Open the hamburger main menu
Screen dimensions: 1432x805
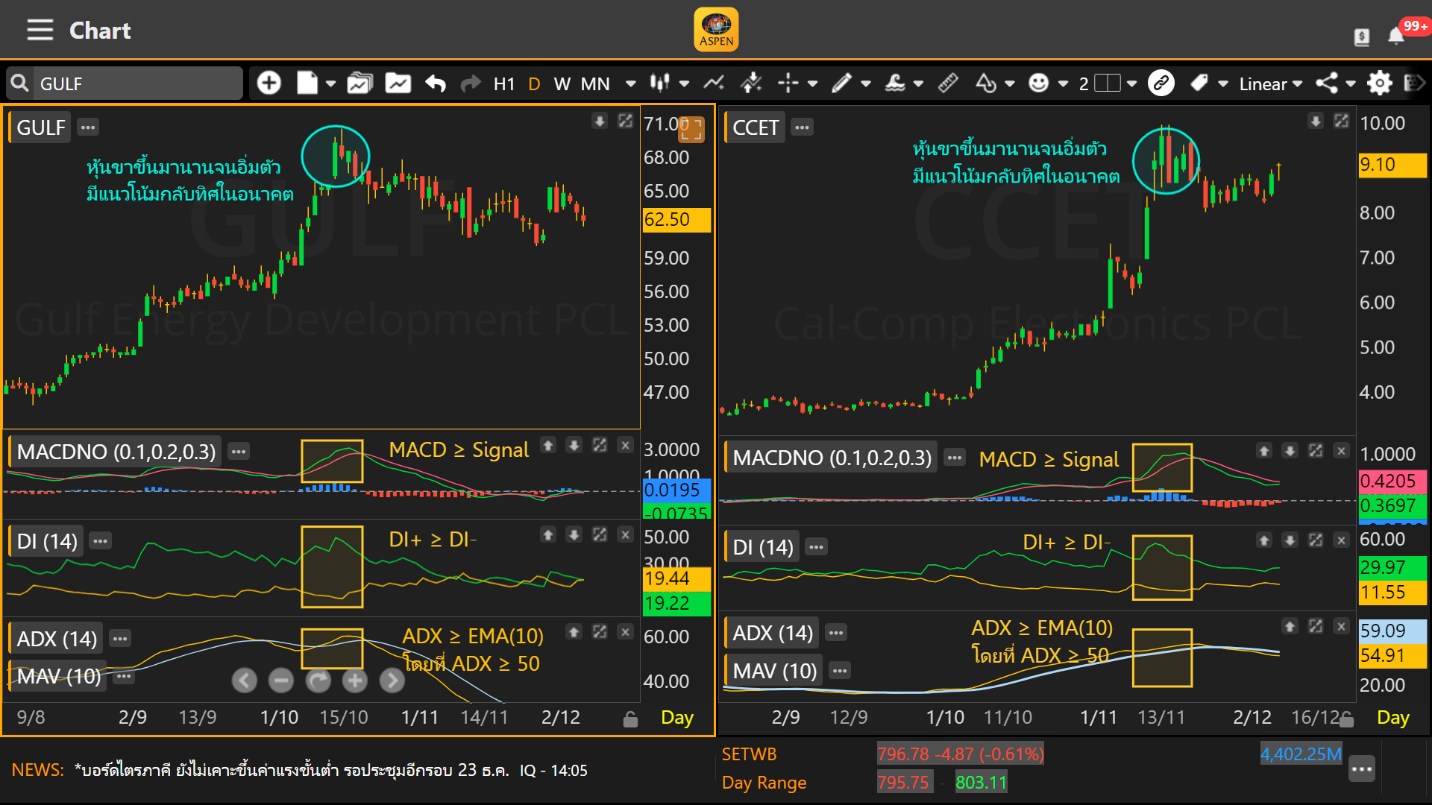click(x=40, y=30)
